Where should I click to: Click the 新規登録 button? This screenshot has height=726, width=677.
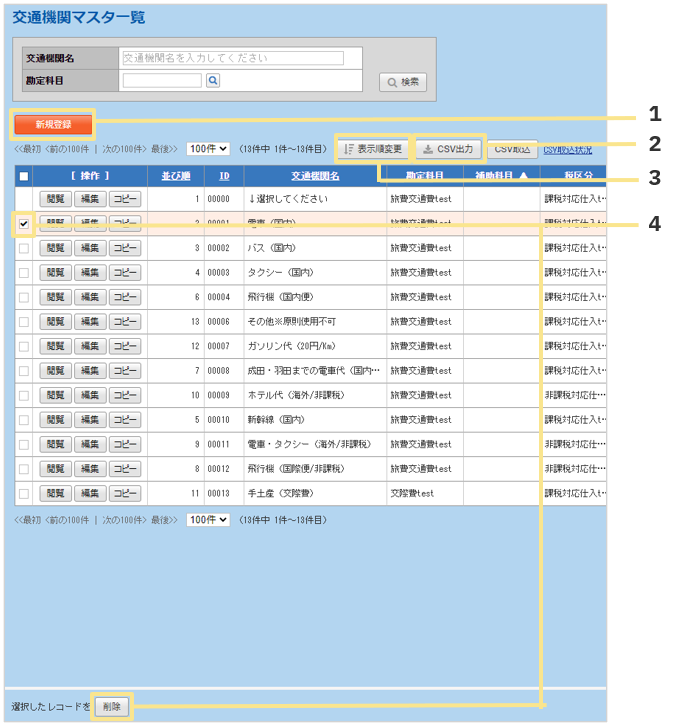click(x=53, y=125)
